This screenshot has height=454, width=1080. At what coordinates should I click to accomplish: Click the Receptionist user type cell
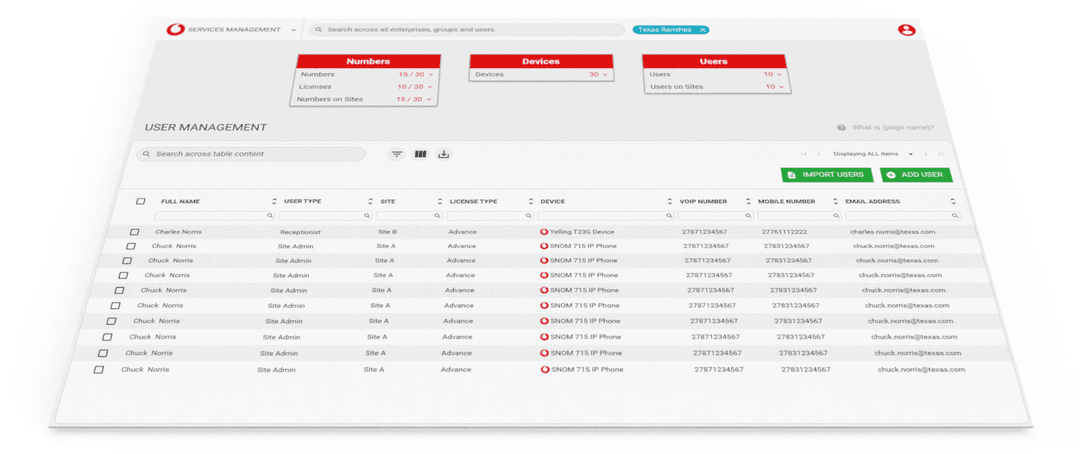click(300, 232)
